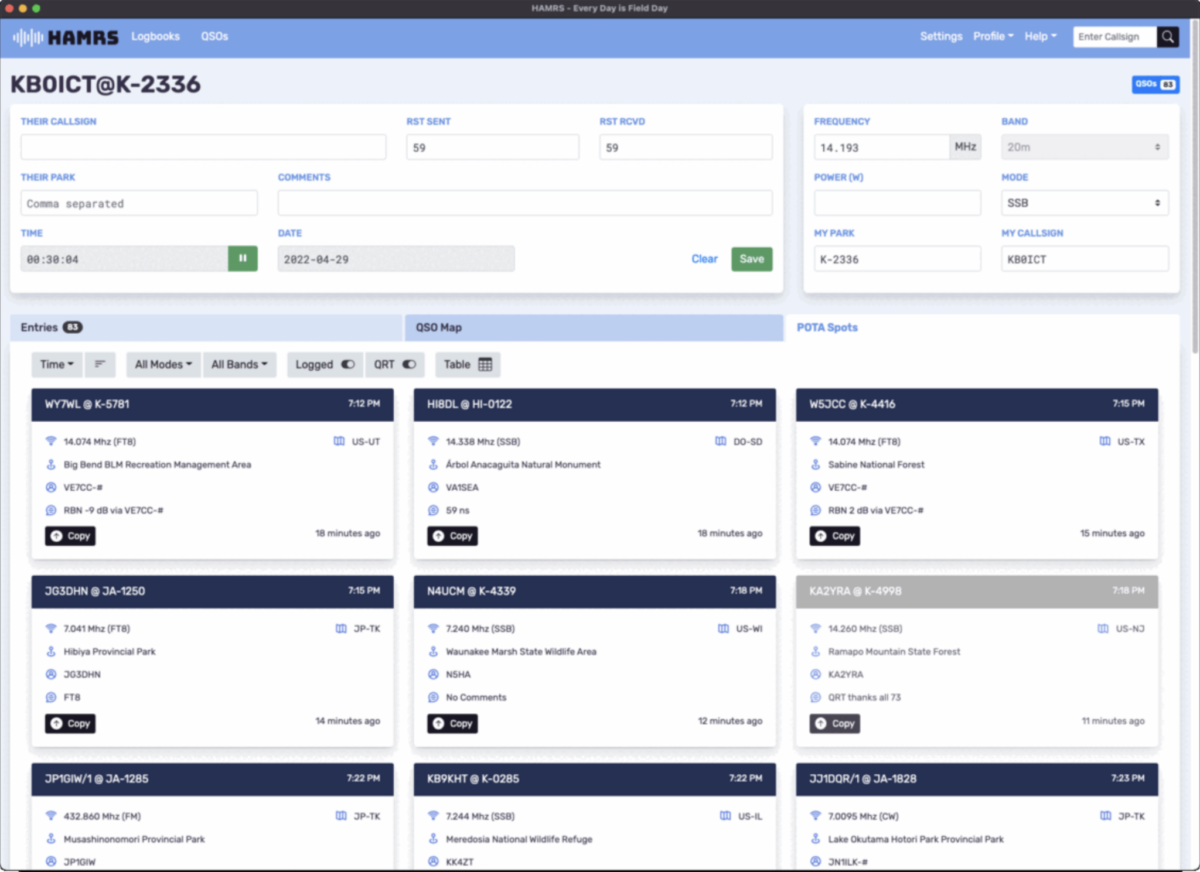Viewport: 1200px width, 872px height.
Task: Open the Time sort dropdown
Action: pos(56,365)
